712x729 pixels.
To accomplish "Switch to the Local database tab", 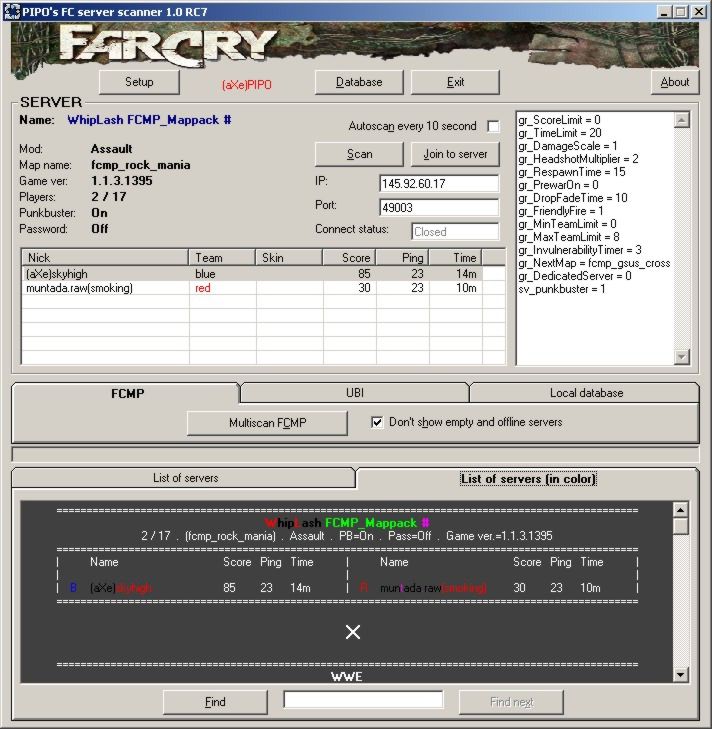I will [586, 393].
